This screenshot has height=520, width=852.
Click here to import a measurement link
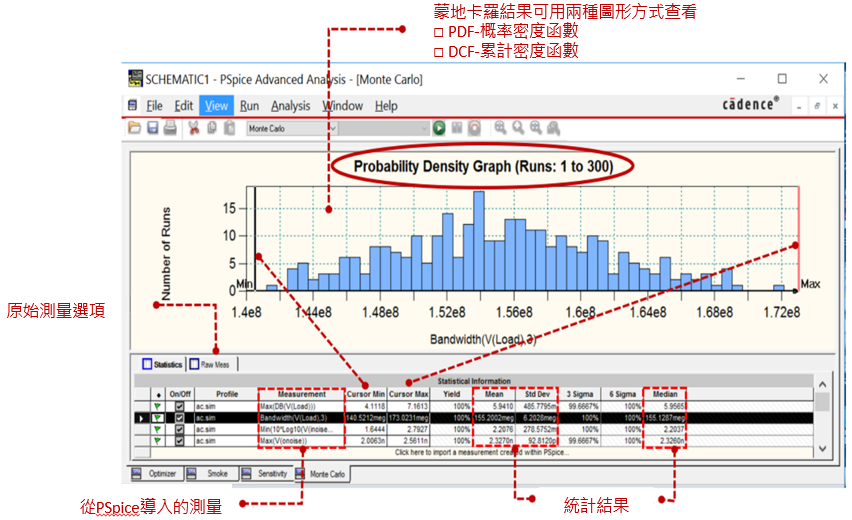(482, 452)
